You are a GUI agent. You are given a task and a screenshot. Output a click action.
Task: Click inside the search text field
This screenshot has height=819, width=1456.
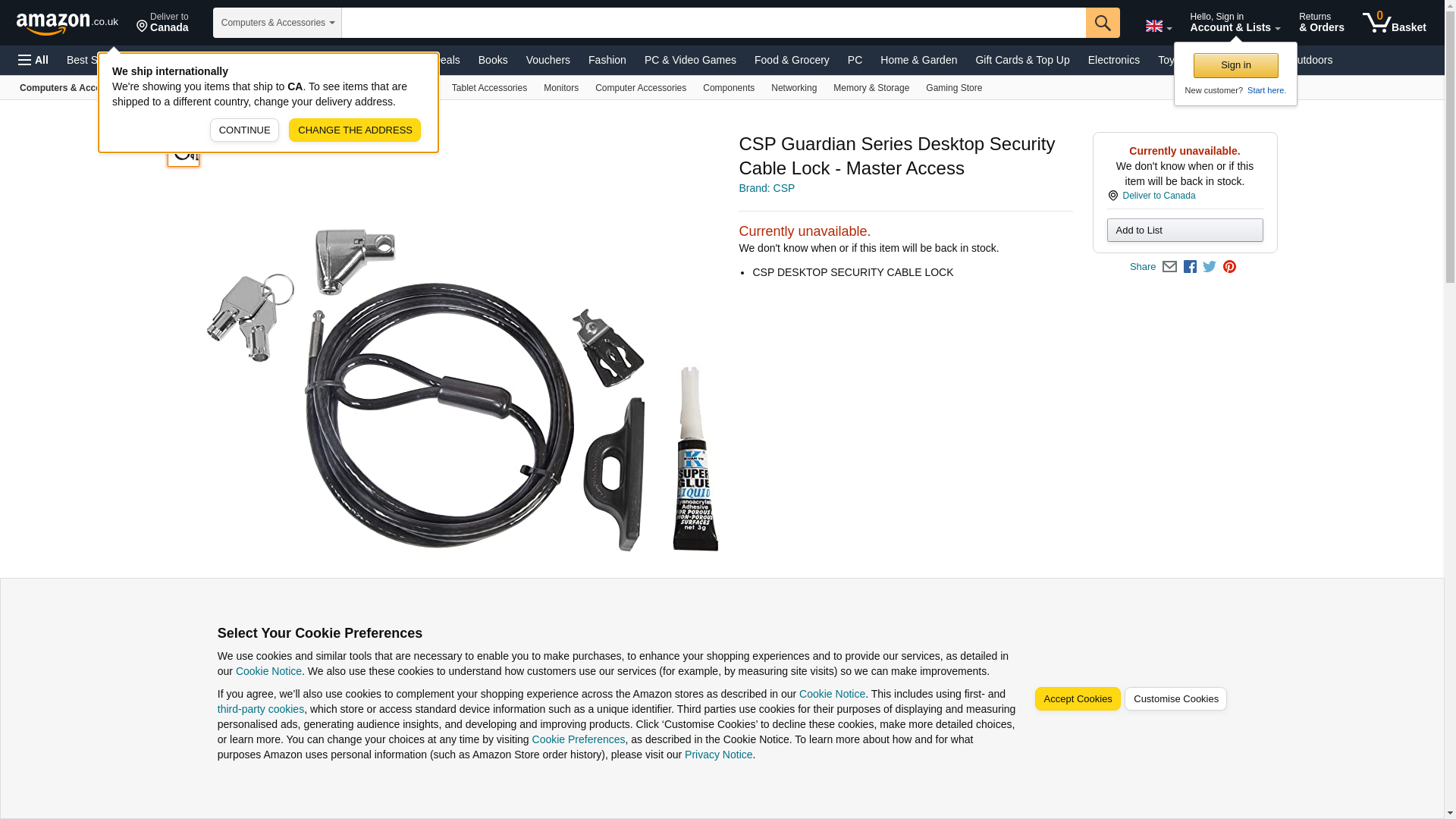pyautogui.click(x=713, y=23)
